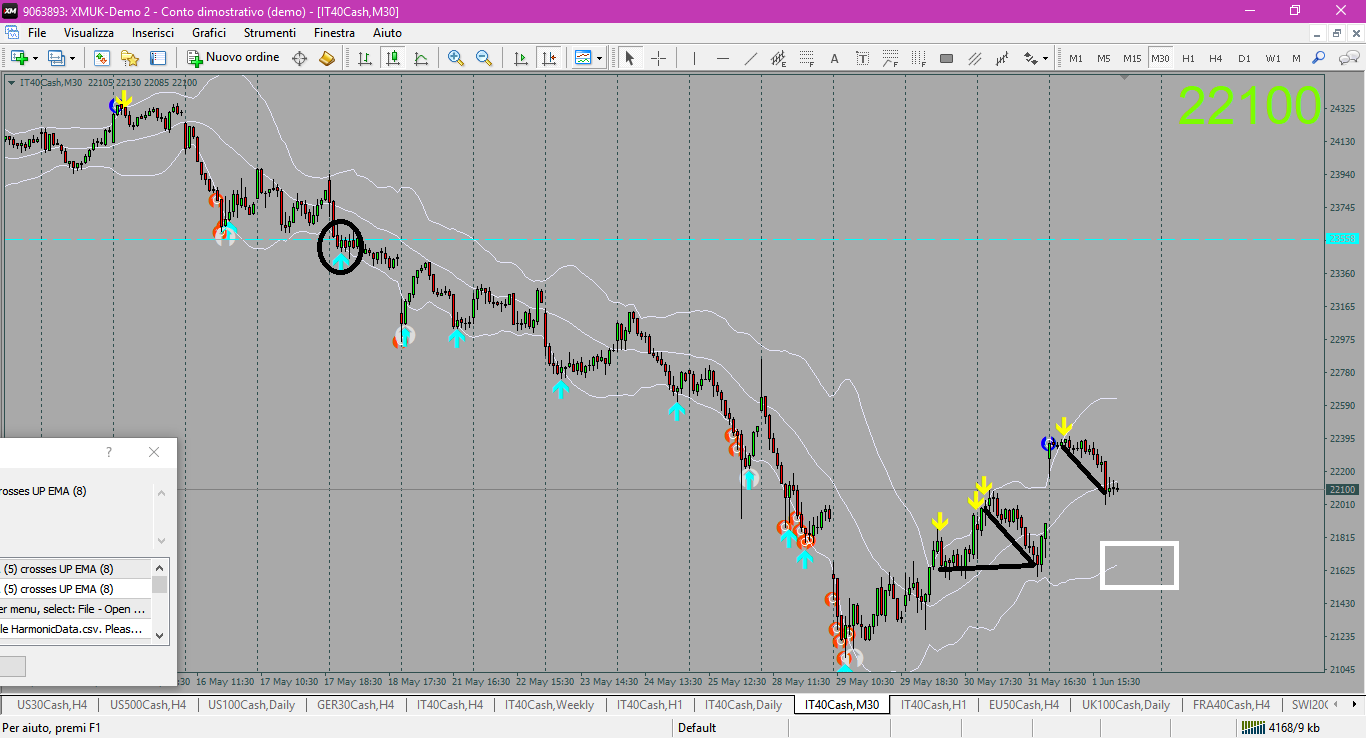Select the text tool A
Screen dimensions: 1366x738
pyautogui.click(x=835, y=58)
